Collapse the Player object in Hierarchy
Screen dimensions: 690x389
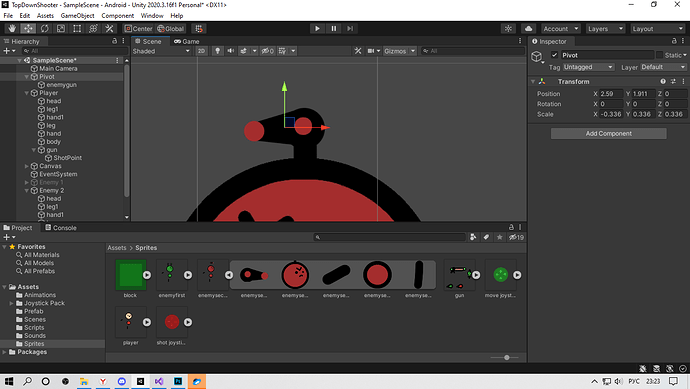pyautogui.click(x=27, y=93)
